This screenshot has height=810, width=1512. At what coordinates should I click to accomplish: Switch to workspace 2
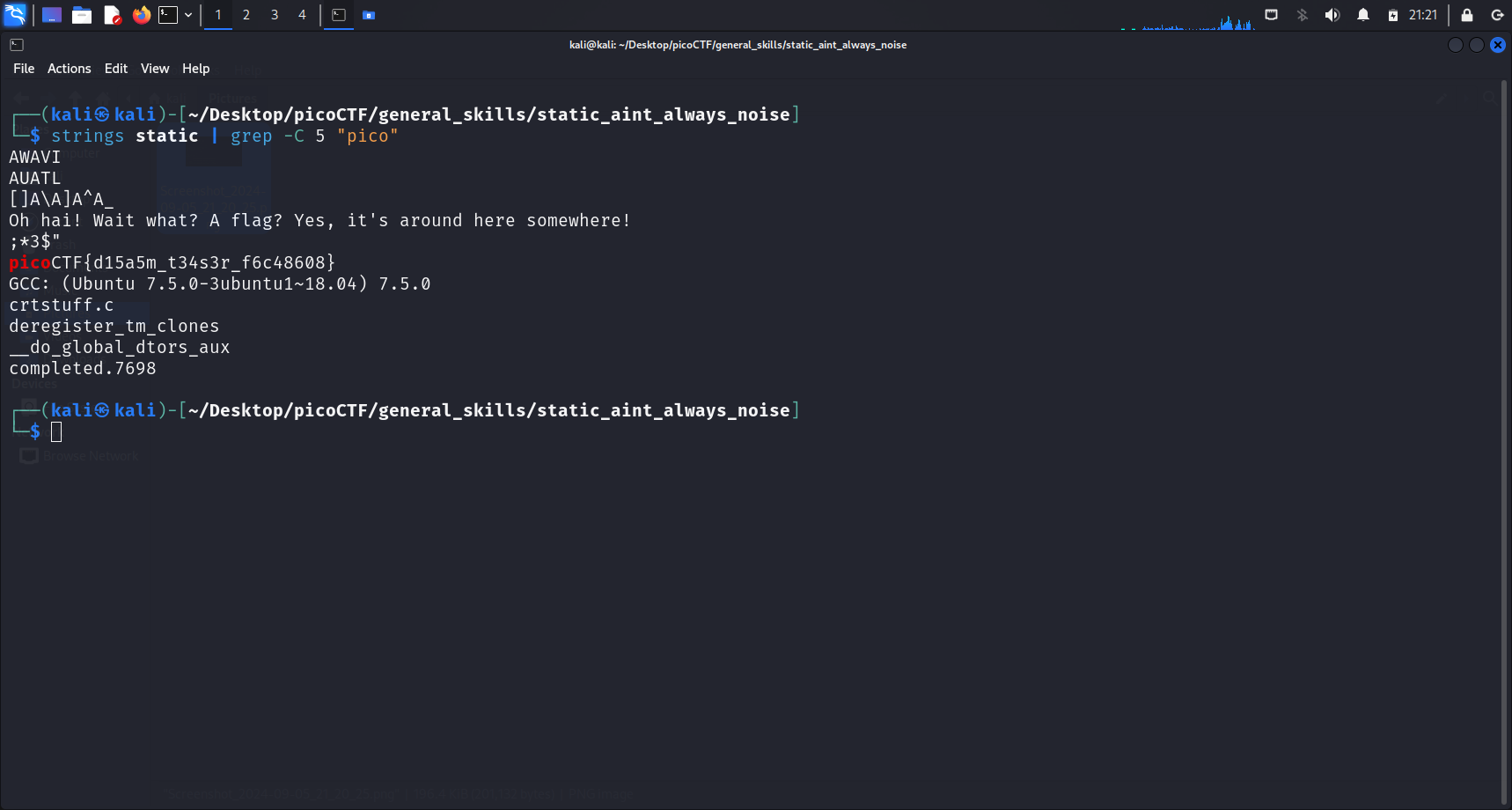click(x=246, y=15)
